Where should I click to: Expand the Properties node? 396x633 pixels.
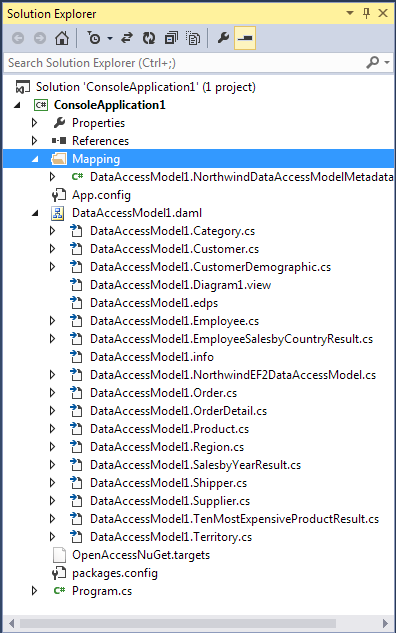click(x=35, y=123)
